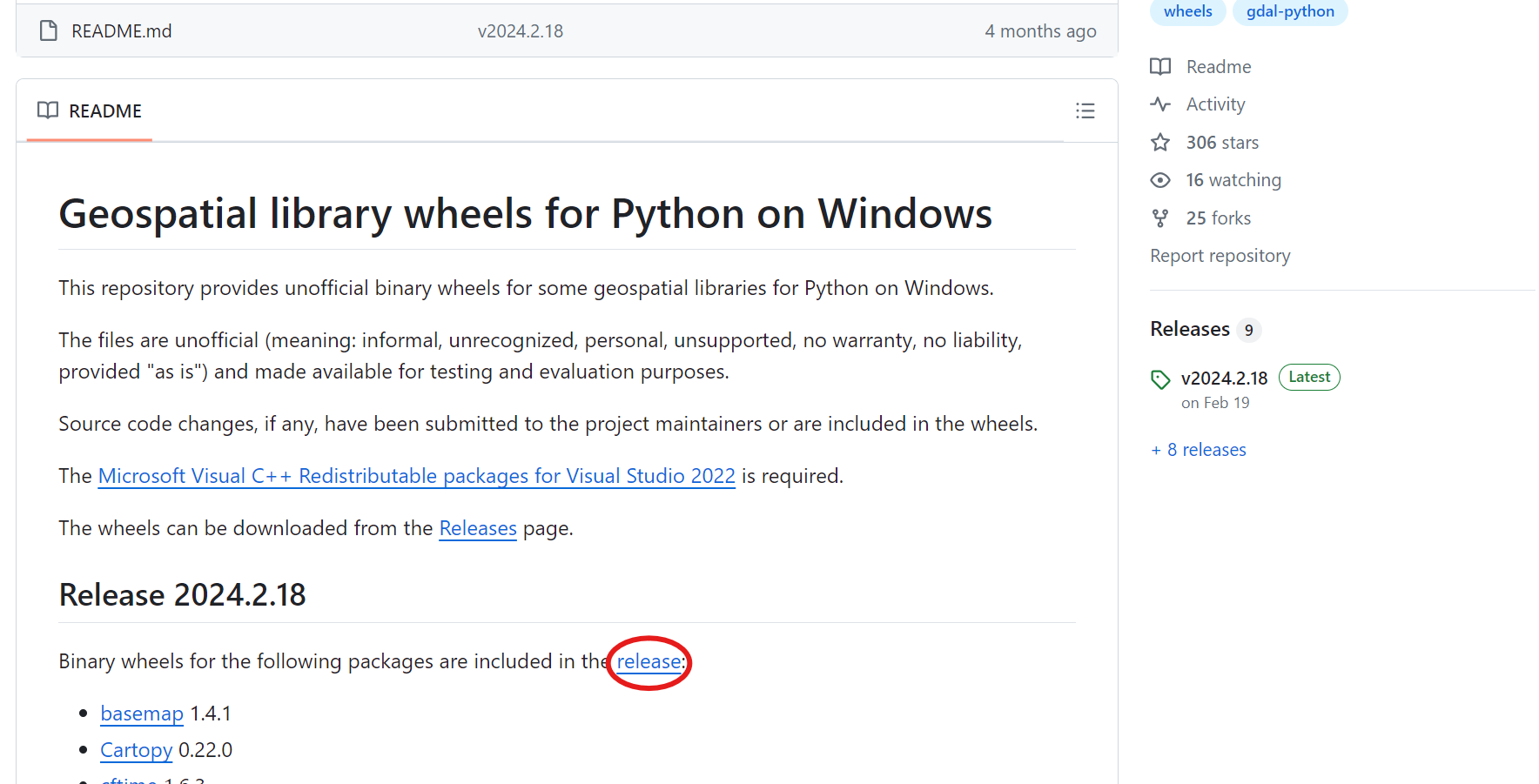
Task: Open the basemap package link
Action: click(x=141, y=713)
